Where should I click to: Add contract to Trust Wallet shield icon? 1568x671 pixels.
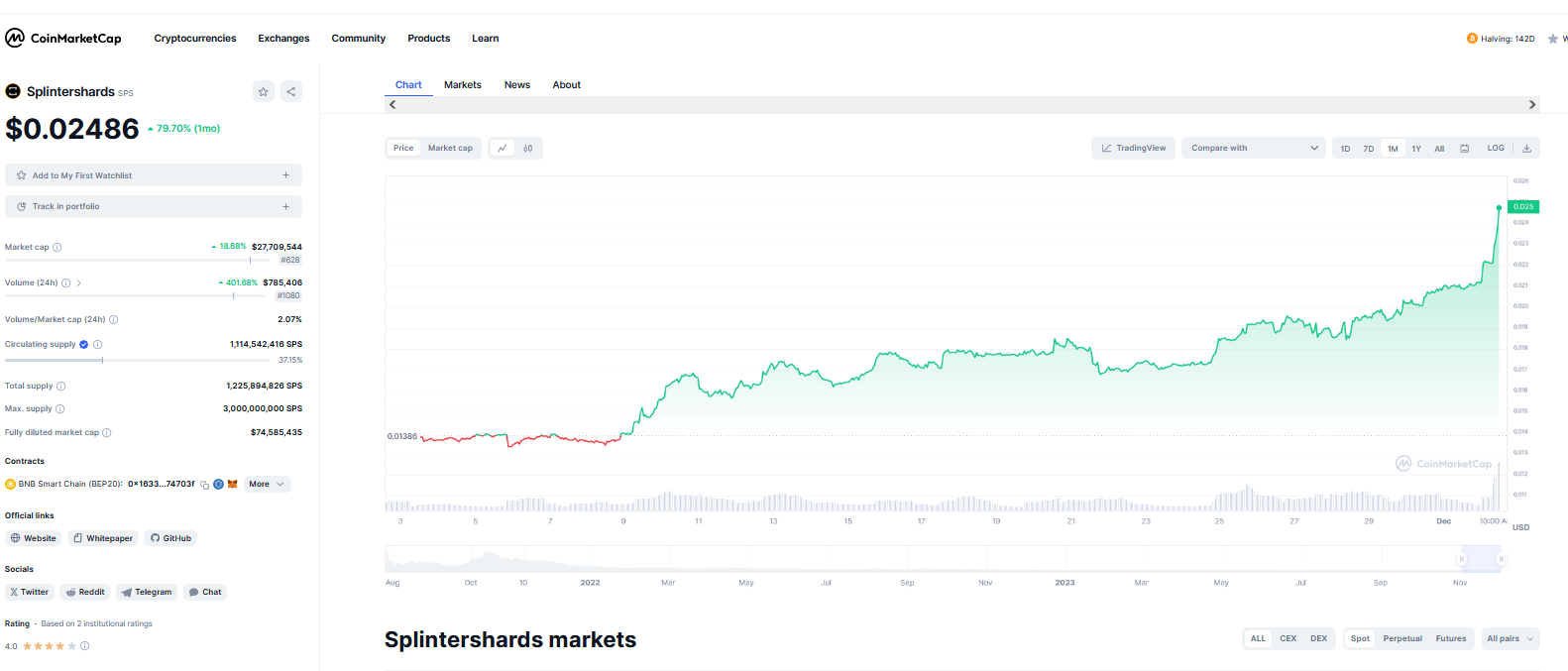tap(219, 484)
